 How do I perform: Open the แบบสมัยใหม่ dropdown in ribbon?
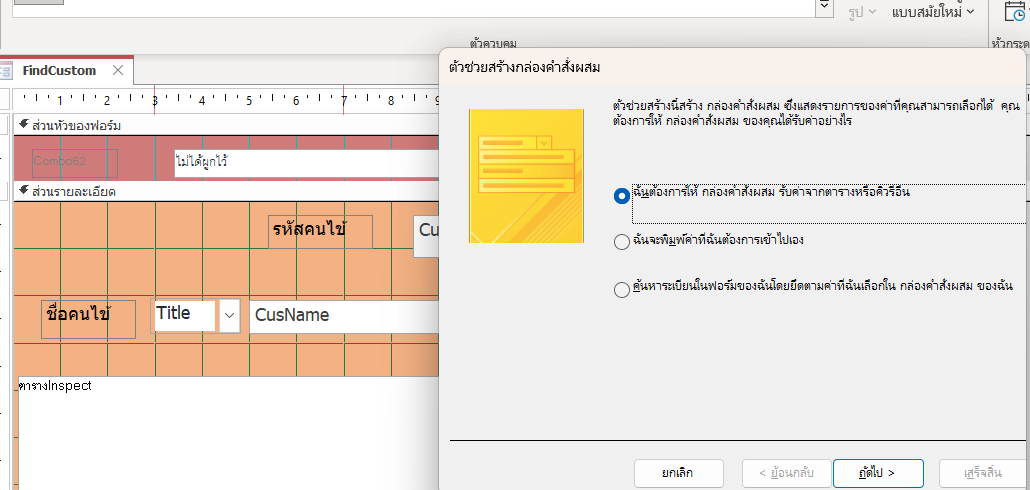[933, 12]
